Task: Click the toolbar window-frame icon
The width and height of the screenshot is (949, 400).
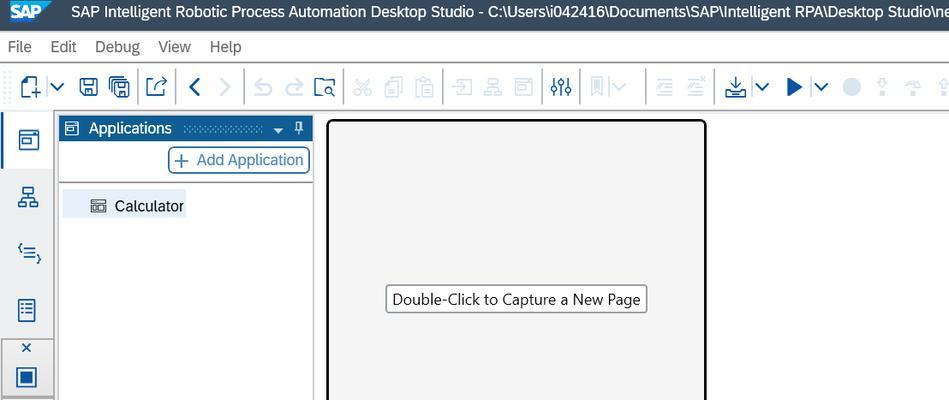Action: coord(524,87)
